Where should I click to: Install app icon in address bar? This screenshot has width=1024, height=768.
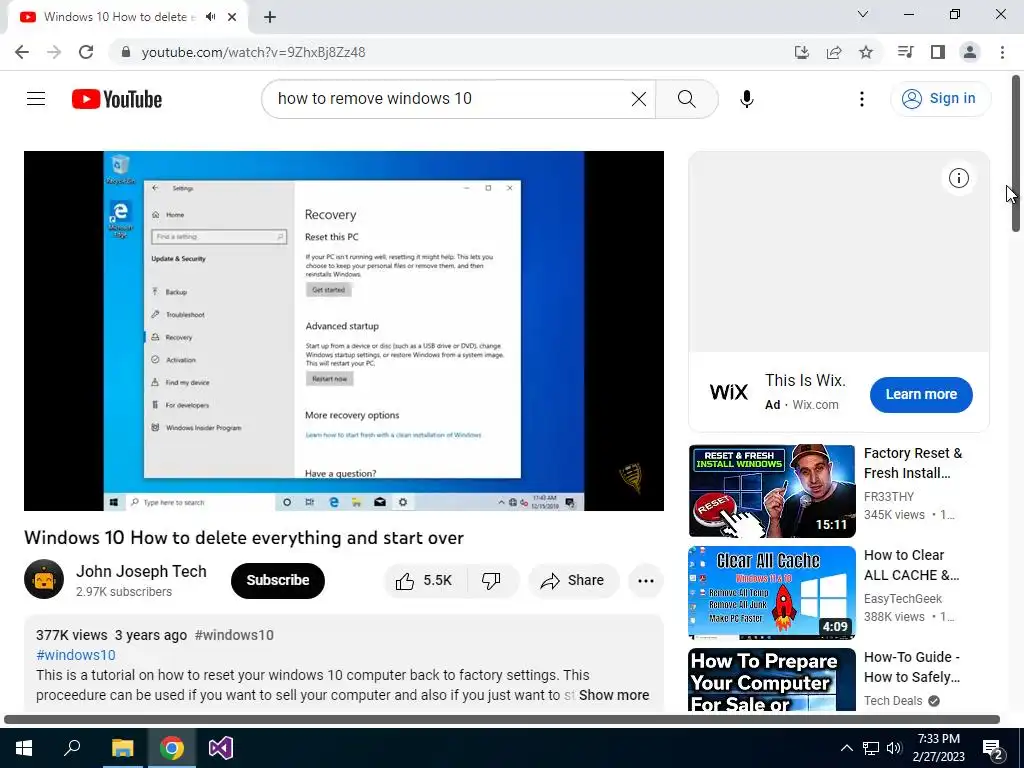(802, 52)
